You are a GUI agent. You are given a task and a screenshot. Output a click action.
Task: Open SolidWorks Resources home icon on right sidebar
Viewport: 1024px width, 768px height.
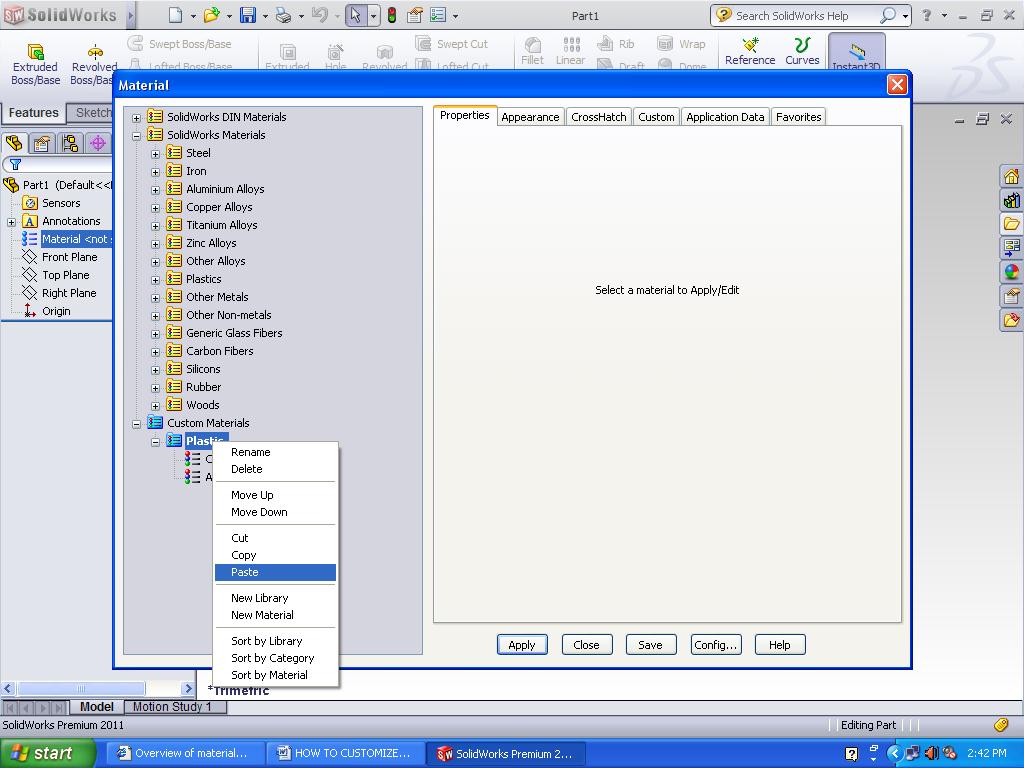[x=1013, y=175]
